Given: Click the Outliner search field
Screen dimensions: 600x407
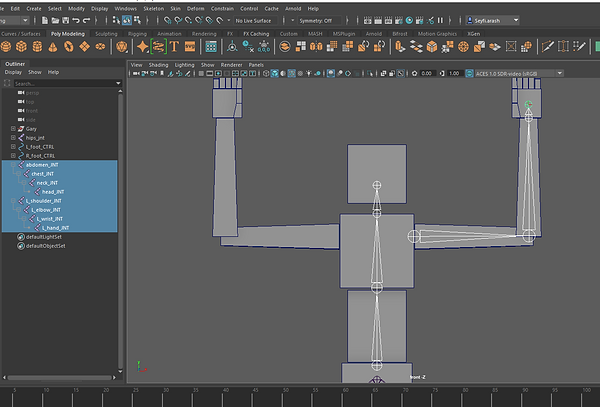Looking at the screenshot, I should pos(64,83).
